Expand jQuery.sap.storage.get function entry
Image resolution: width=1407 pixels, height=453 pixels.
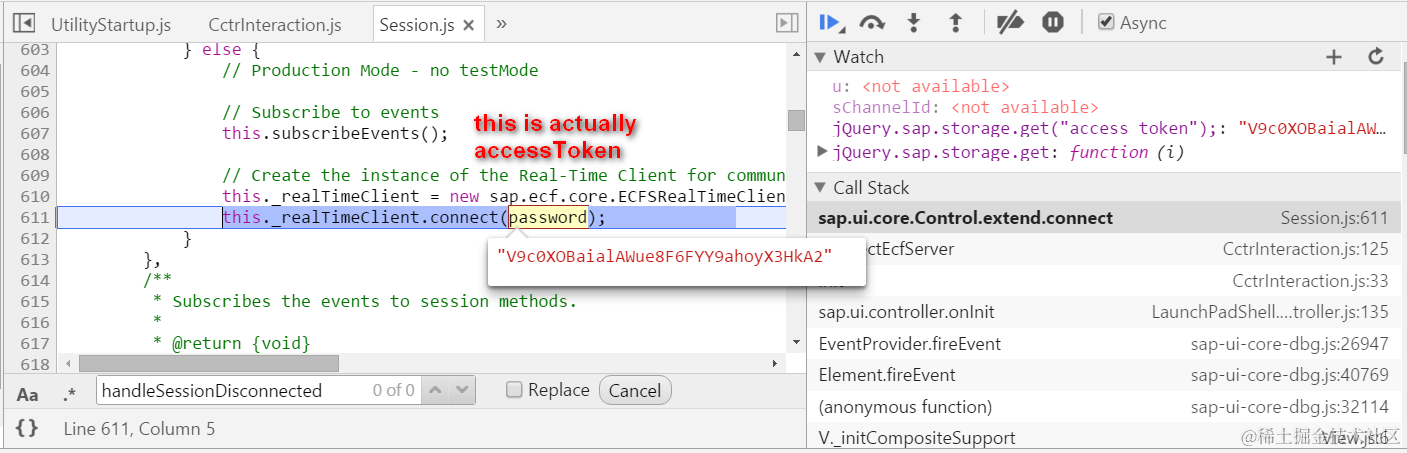823,152
